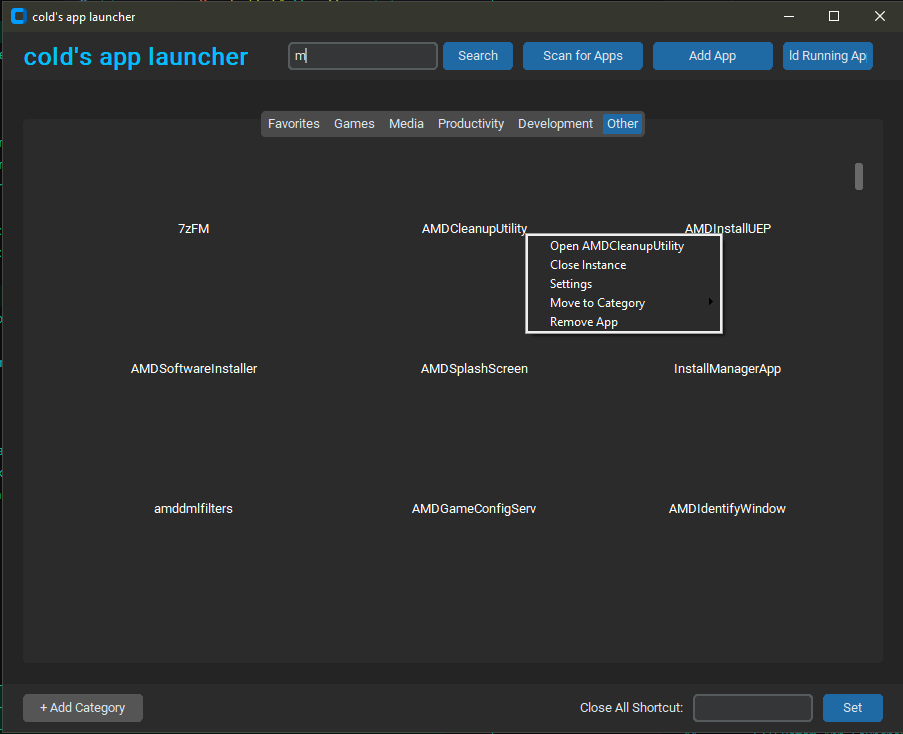Select Remove App in context menu

point(624,322)
